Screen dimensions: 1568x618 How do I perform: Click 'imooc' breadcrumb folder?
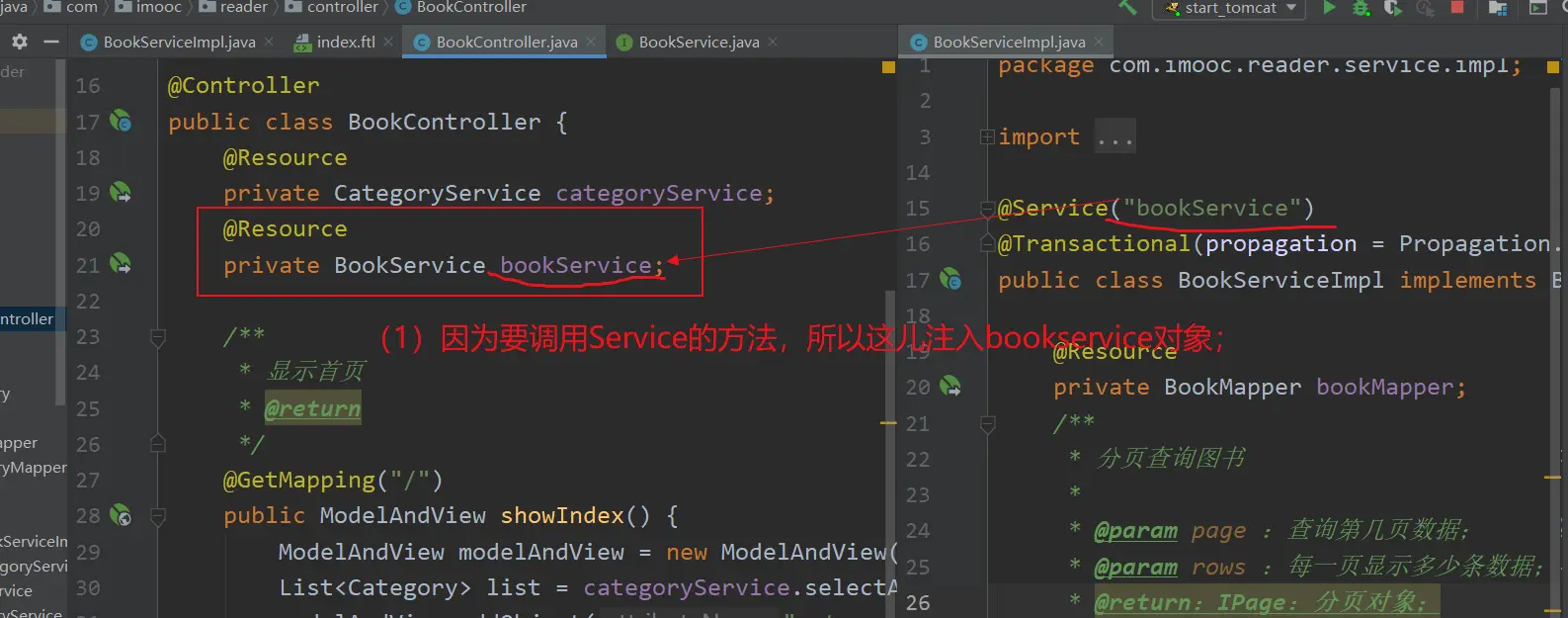click(x=148, y=7)
